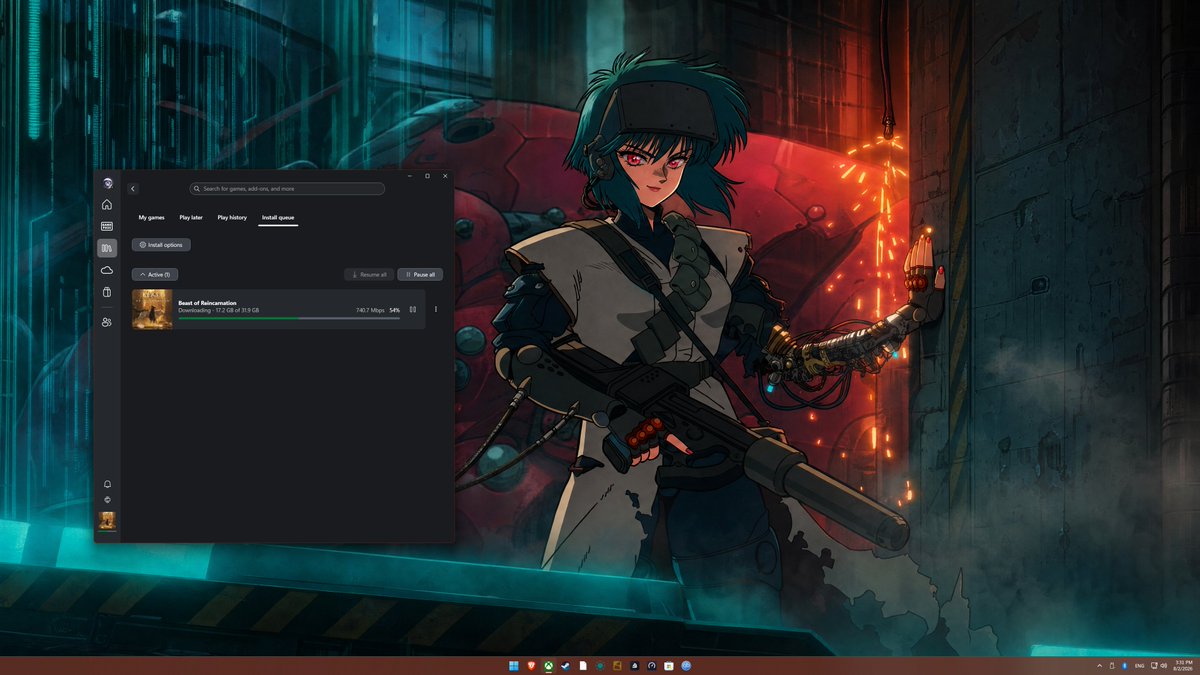Click the 54% progress value
This screenshot has width=1200, height=675.
click(395, 311)
